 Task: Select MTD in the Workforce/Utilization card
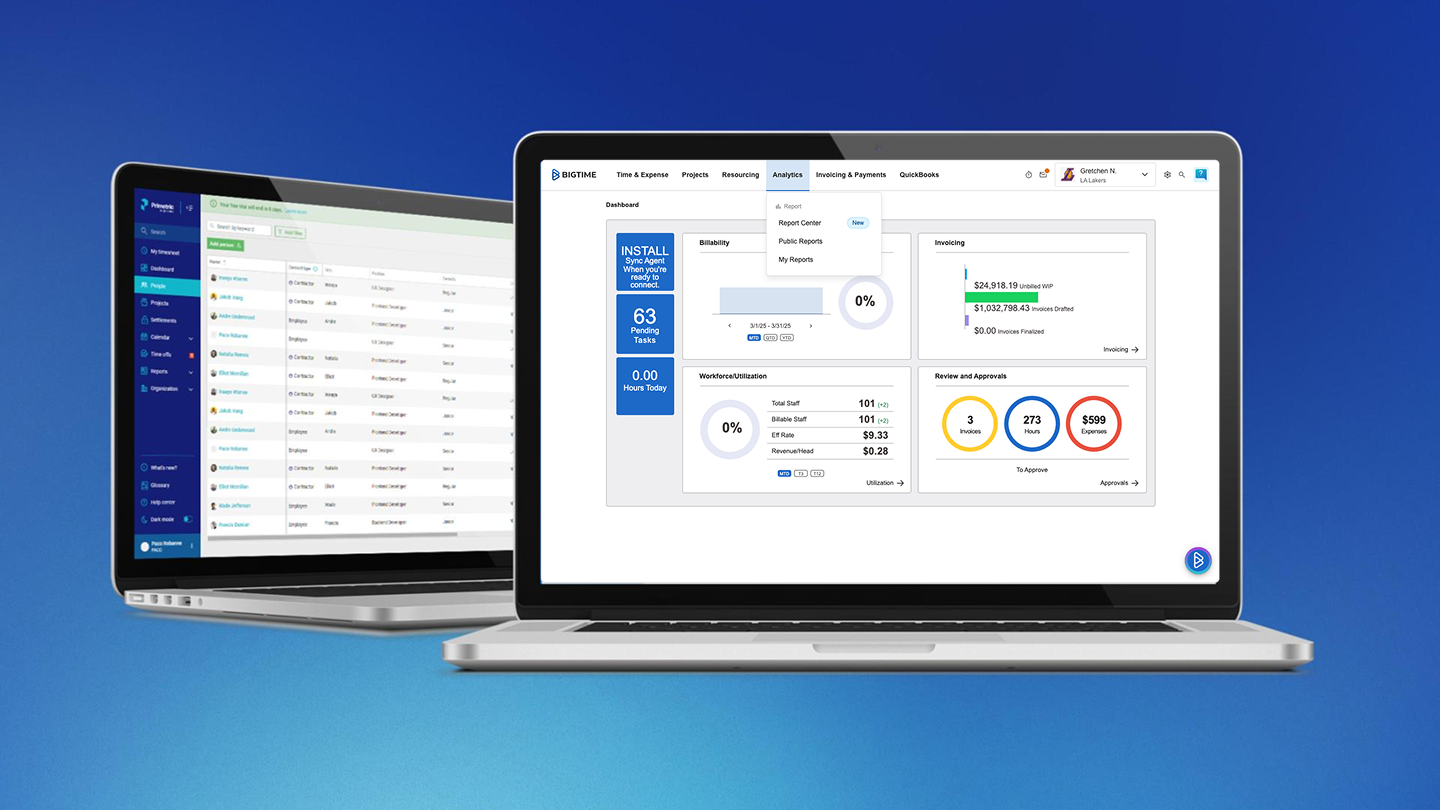click(x=784, y=473)
